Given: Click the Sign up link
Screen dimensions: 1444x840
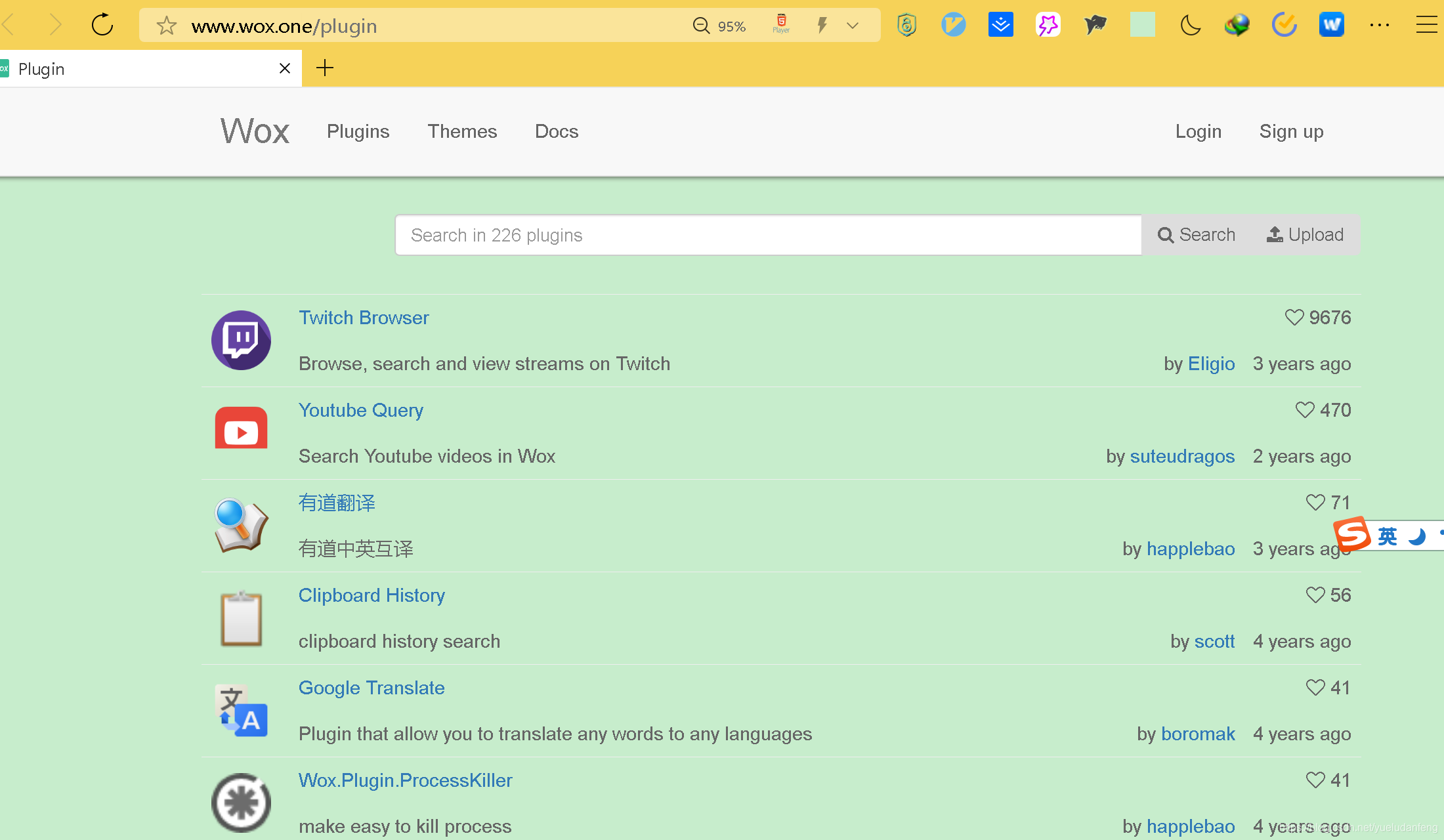Looking at the screenshot, I should 1292,131.
